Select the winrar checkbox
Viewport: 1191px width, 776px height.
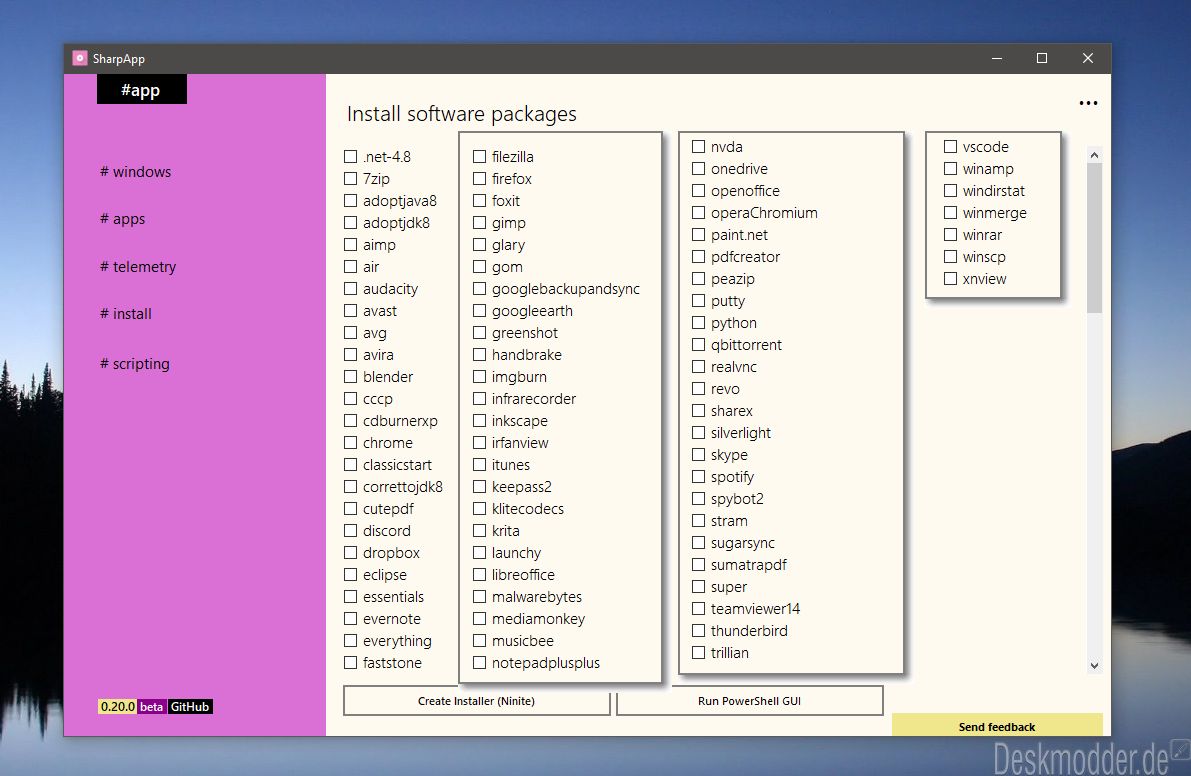[950, 235]
